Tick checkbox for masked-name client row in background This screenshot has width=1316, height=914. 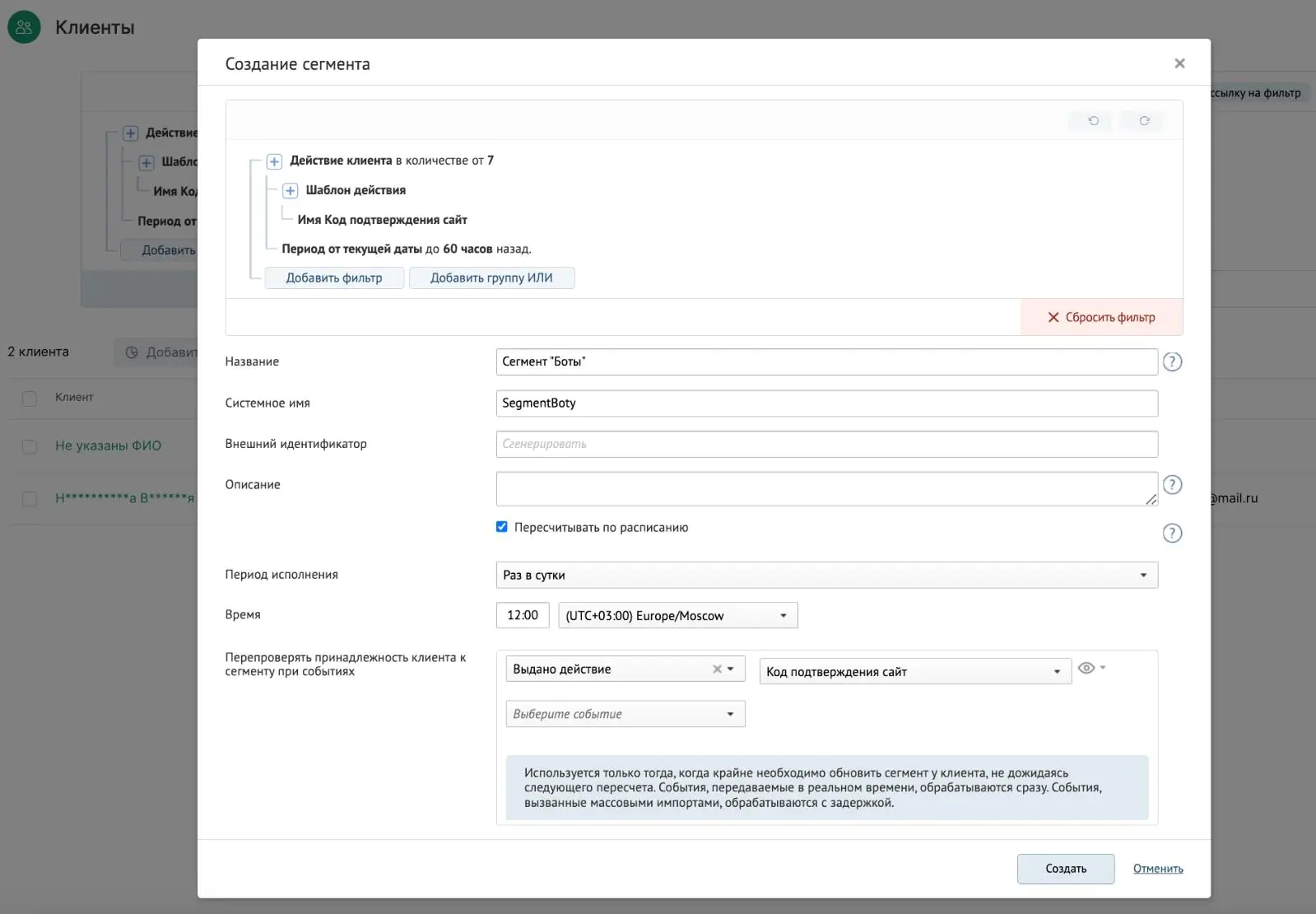[x=30, y=499]
